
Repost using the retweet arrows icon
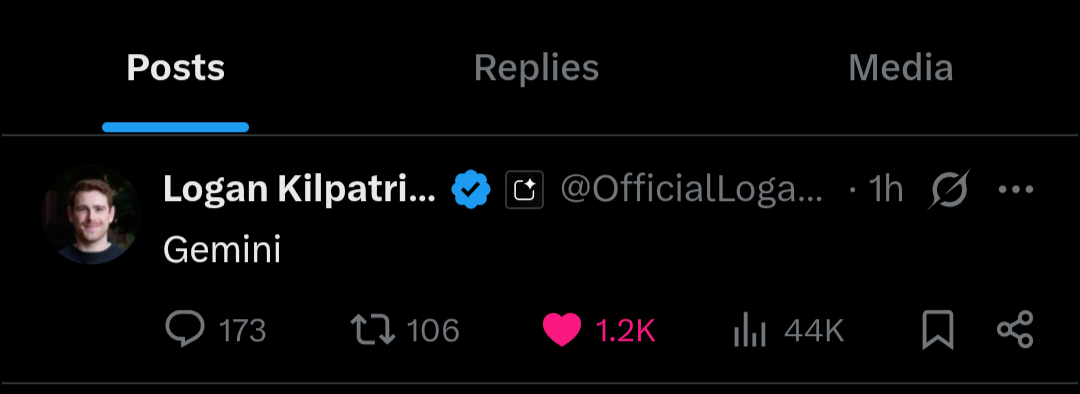coord(373,330)
